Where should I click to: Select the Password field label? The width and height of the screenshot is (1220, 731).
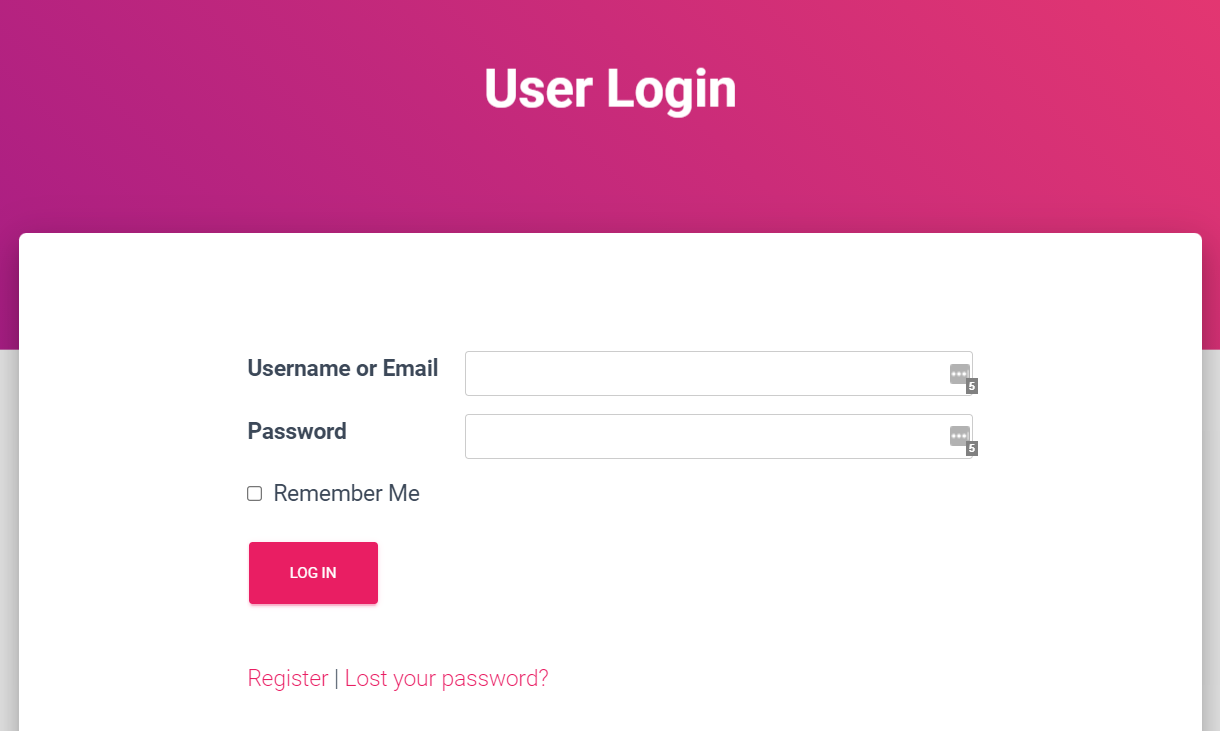point(297,432)
